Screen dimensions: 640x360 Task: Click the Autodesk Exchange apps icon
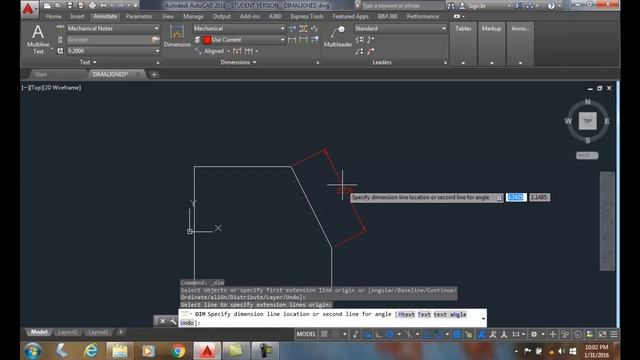[x=519, y=6]
